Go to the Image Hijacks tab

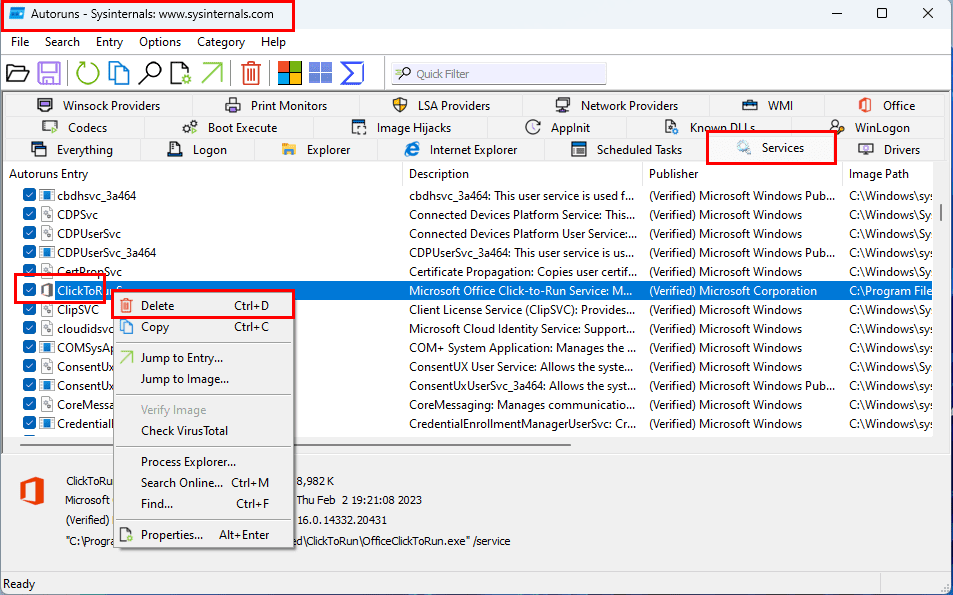401,128
